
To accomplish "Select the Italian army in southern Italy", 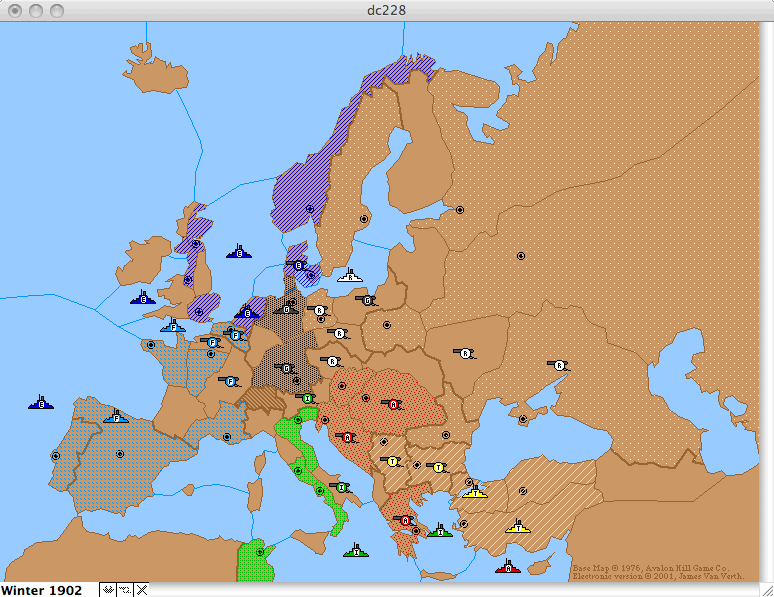I will click(341, 487).
